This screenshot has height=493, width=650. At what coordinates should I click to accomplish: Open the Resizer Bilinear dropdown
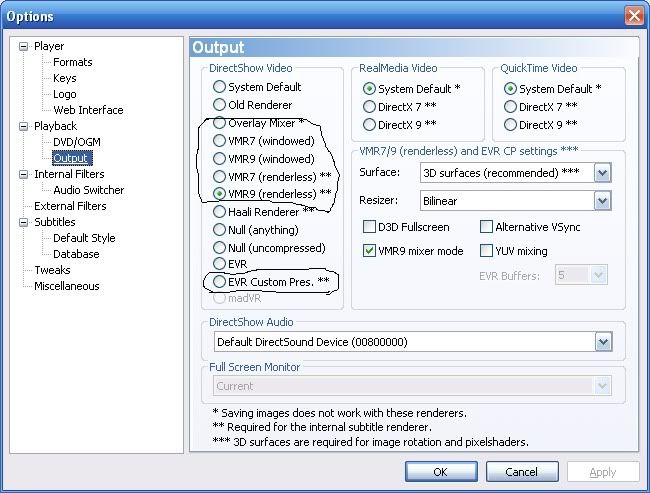click(x=602, y=201)
